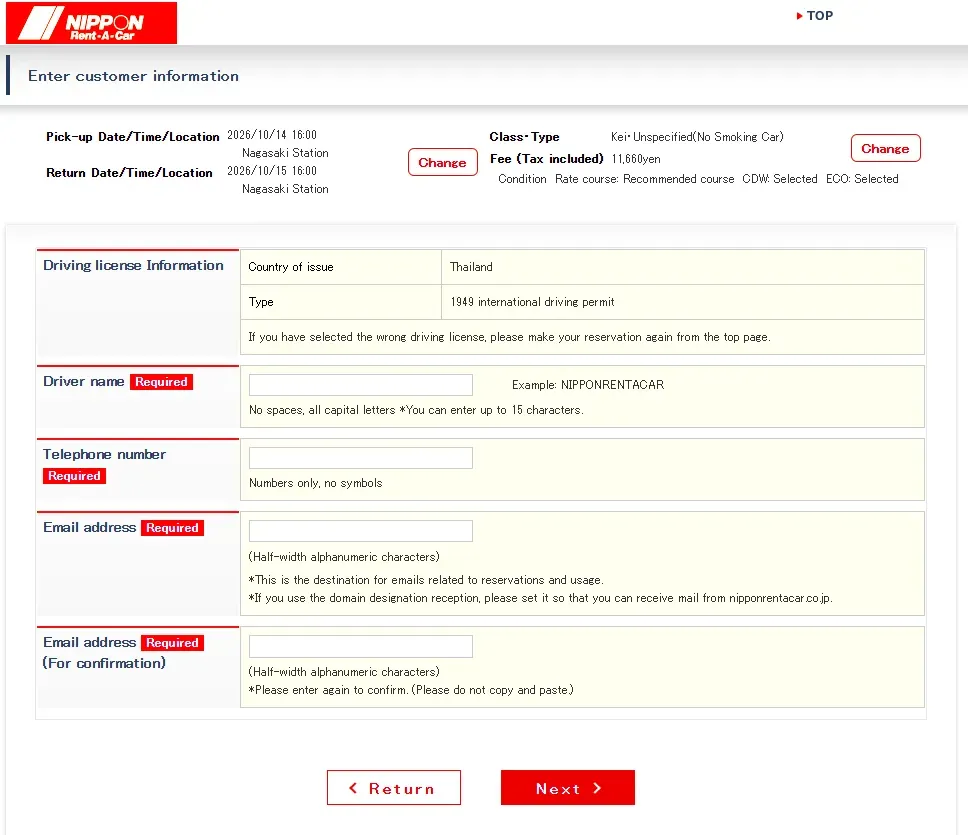
Task: Click the pick-up date "2026/10/14 16:00"
Action: [272, 135]
